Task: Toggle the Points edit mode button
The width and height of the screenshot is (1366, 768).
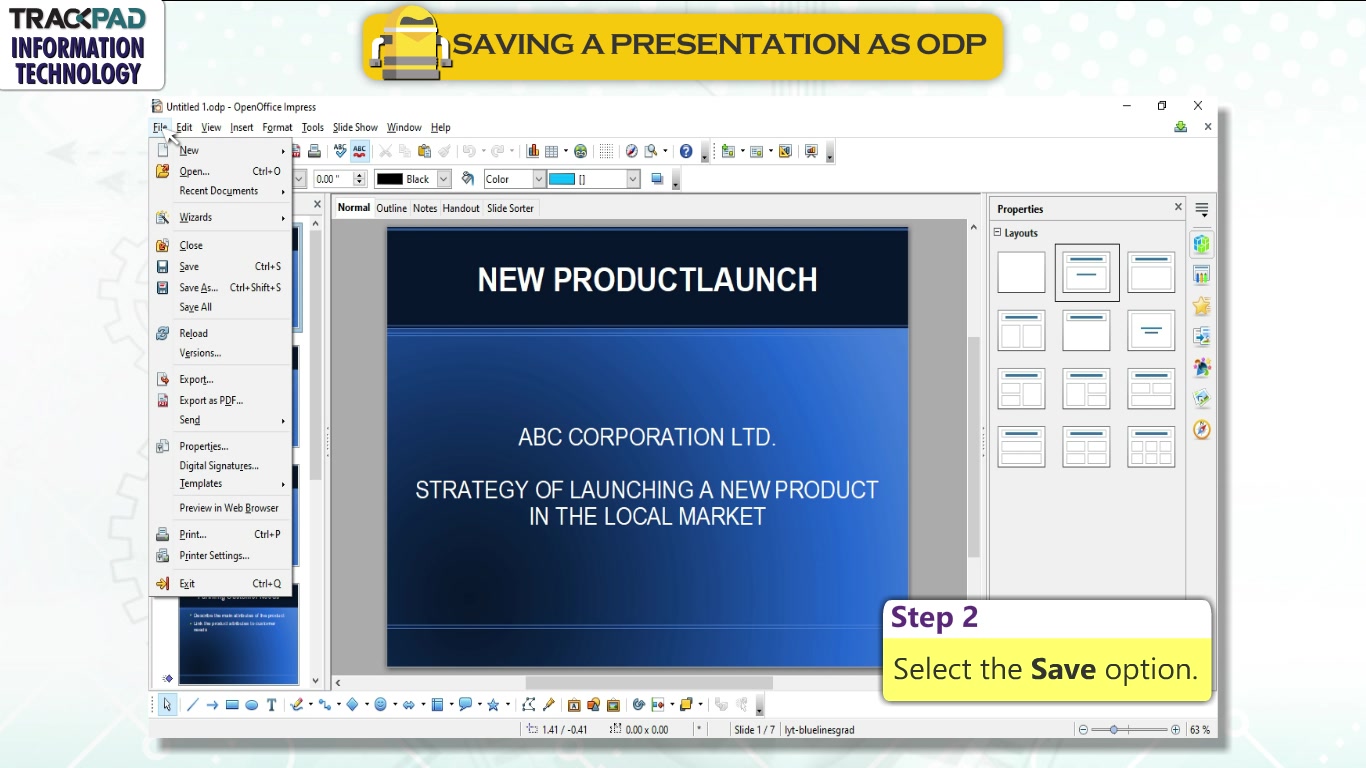Action: pyautogui.click(x=529, y=705)
